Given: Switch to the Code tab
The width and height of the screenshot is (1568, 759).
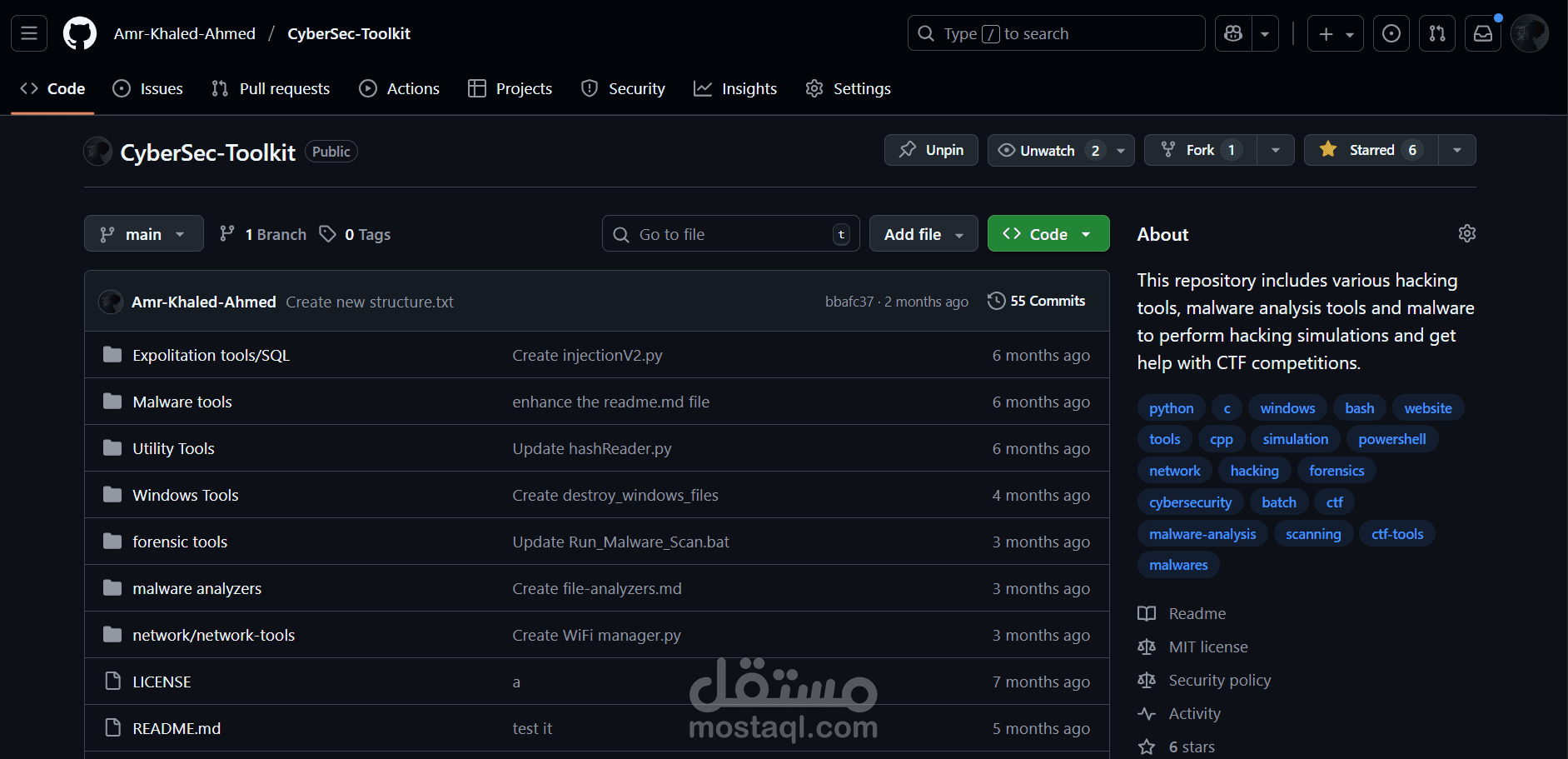Looking at the screenshot, I should click(52, 88).
